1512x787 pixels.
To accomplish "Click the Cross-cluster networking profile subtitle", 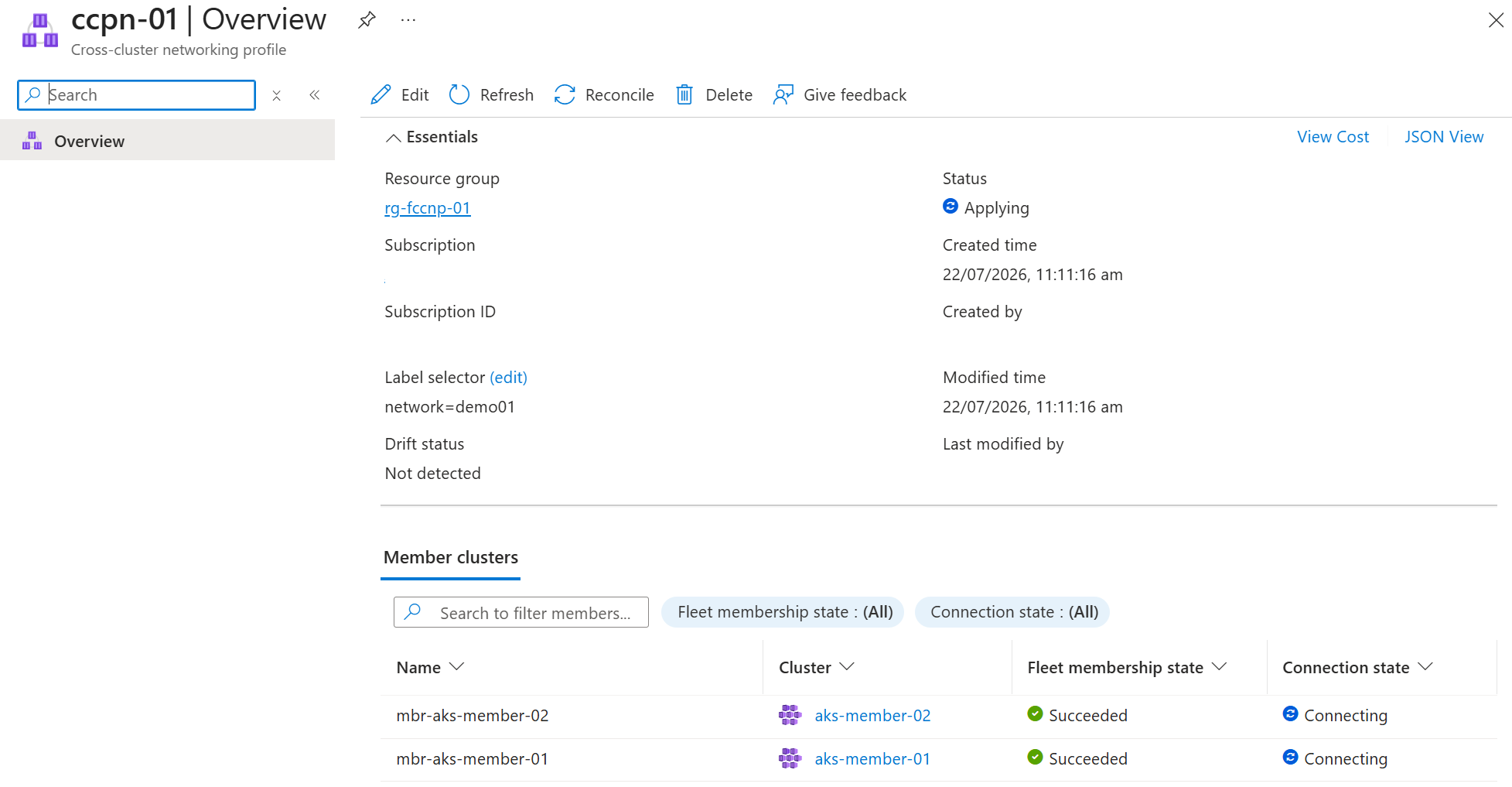I will (x=179, y=50).
